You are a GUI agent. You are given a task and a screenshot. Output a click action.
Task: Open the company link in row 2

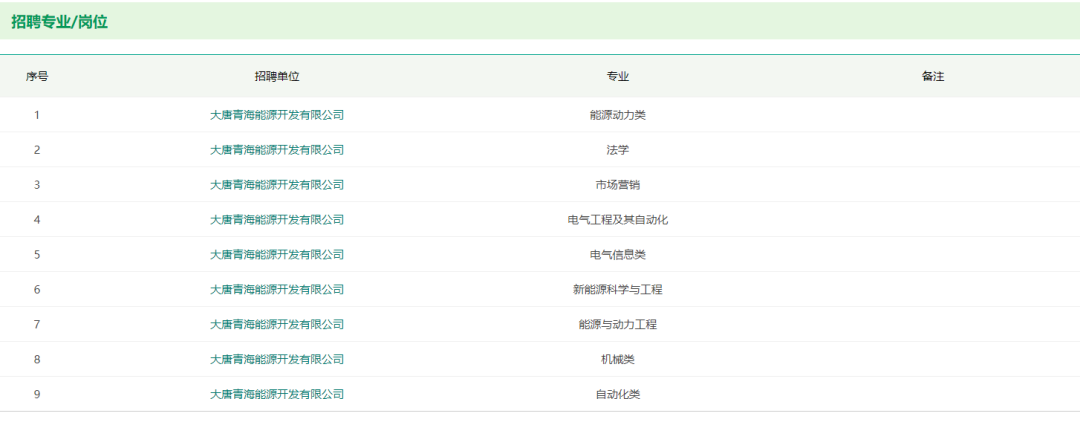[x=277, y=150]
